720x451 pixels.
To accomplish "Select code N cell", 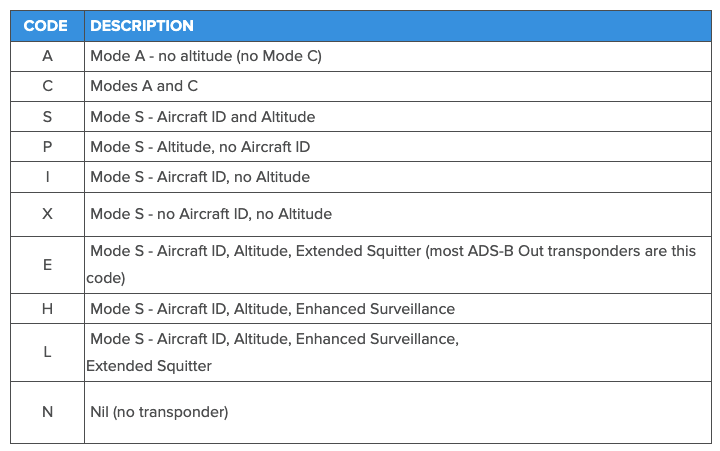I will tap(47, 411).
